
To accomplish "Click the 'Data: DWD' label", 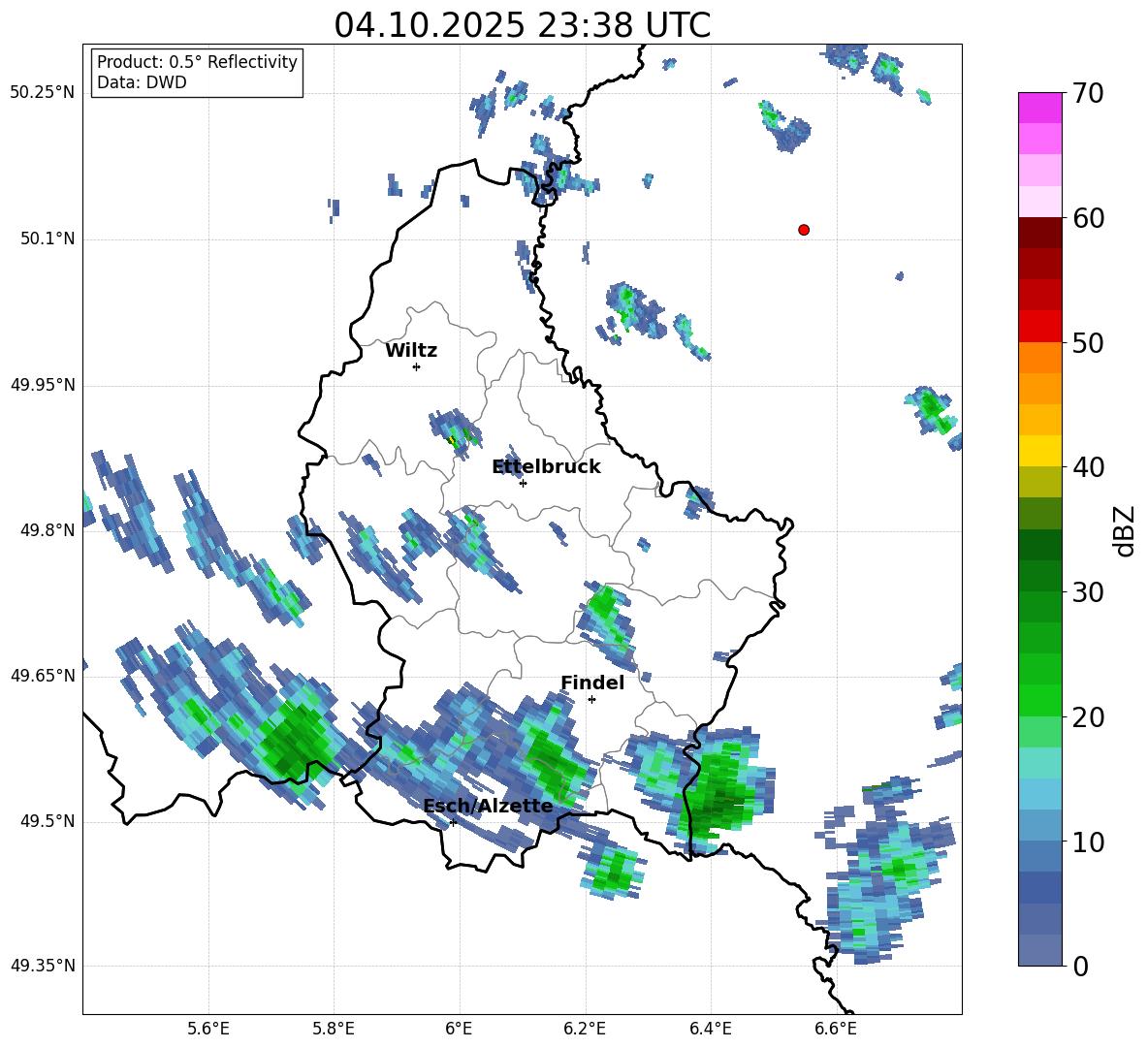I will click(142, 82).
